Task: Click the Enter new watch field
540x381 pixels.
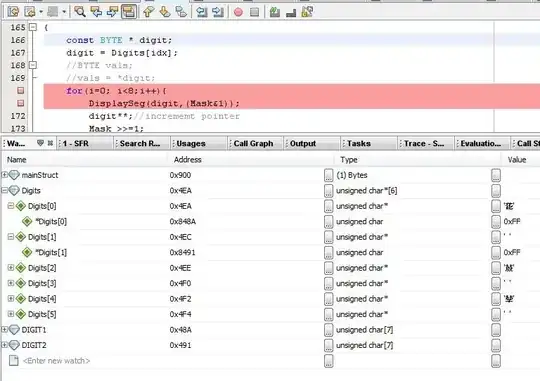Action: click(x=56, y=361)
